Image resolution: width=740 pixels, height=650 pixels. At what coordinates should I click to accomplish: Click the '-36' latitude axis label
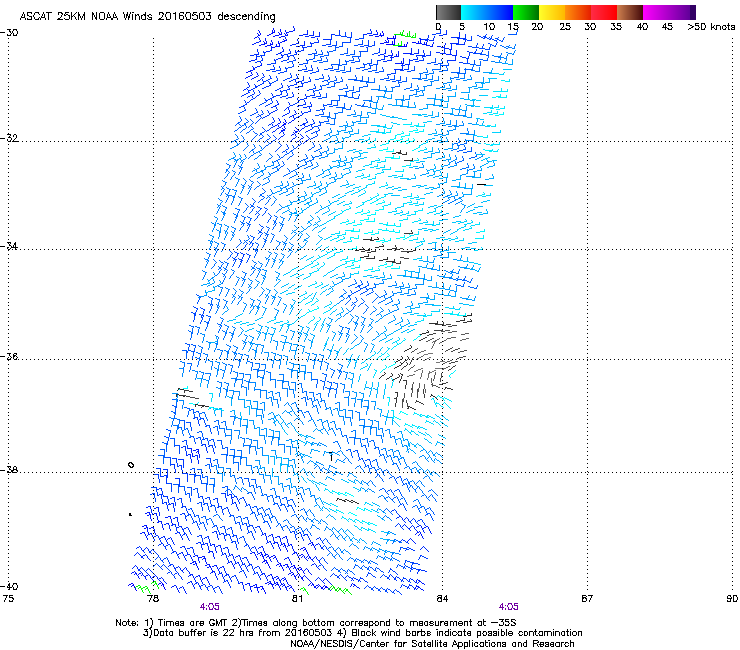[9, 356]
